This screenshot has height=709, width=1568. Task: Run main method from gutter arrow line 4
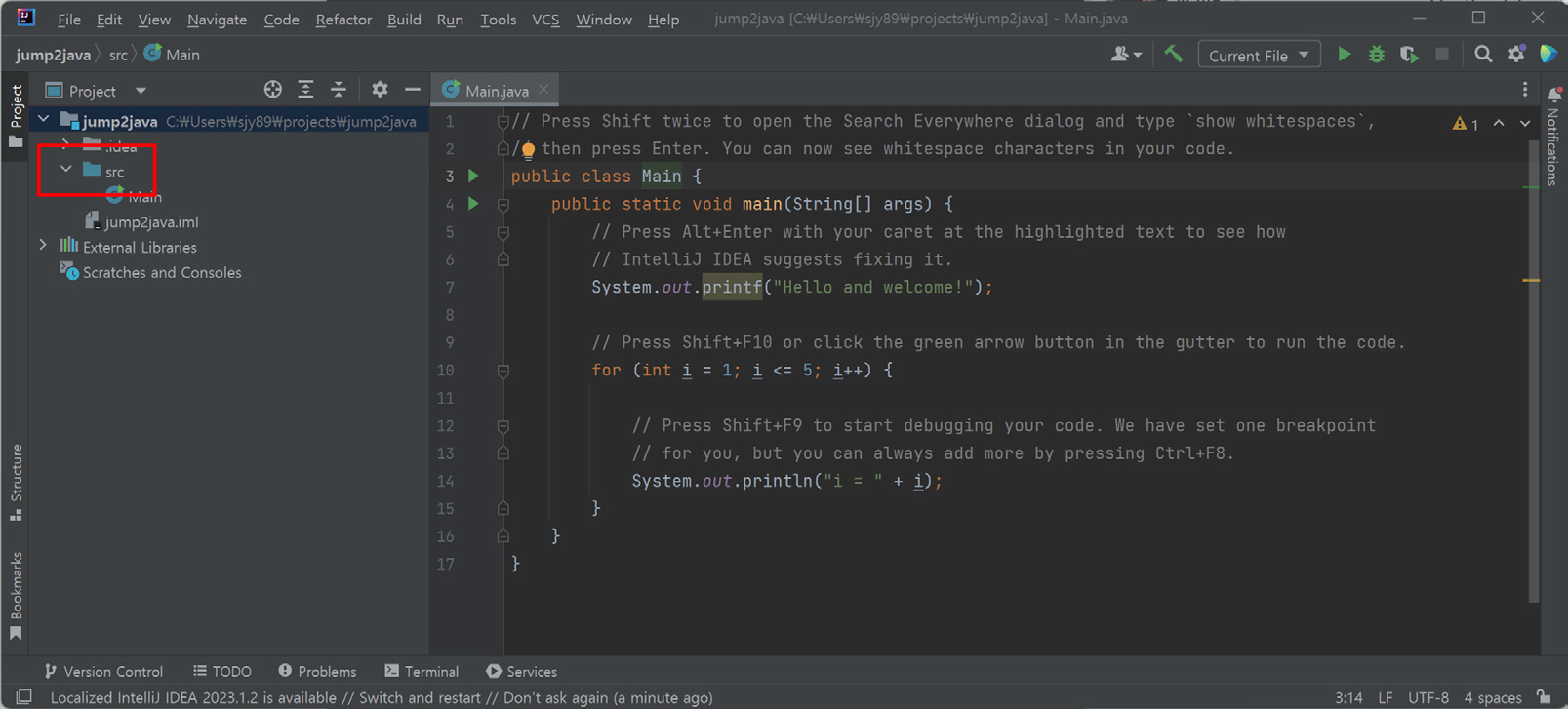coord(473,204)
